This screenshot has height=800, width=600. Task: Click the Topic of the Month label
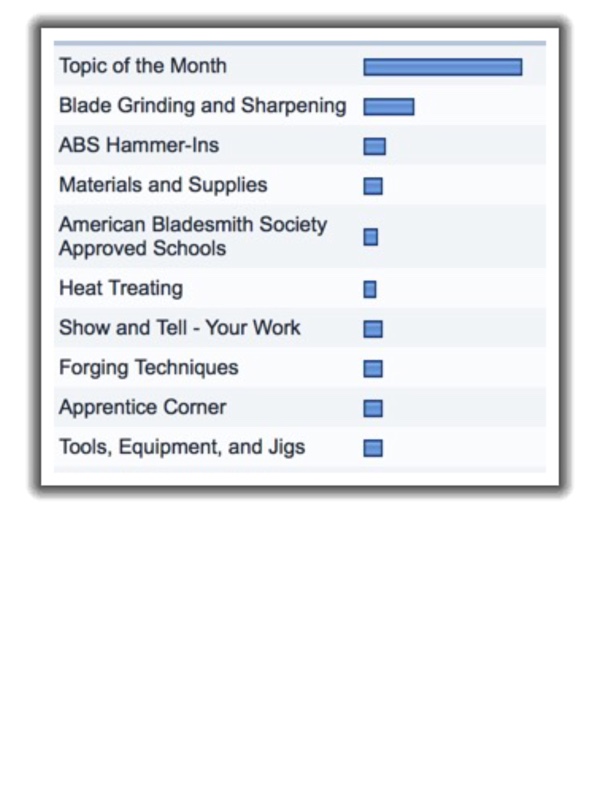(x=143, y=66)
